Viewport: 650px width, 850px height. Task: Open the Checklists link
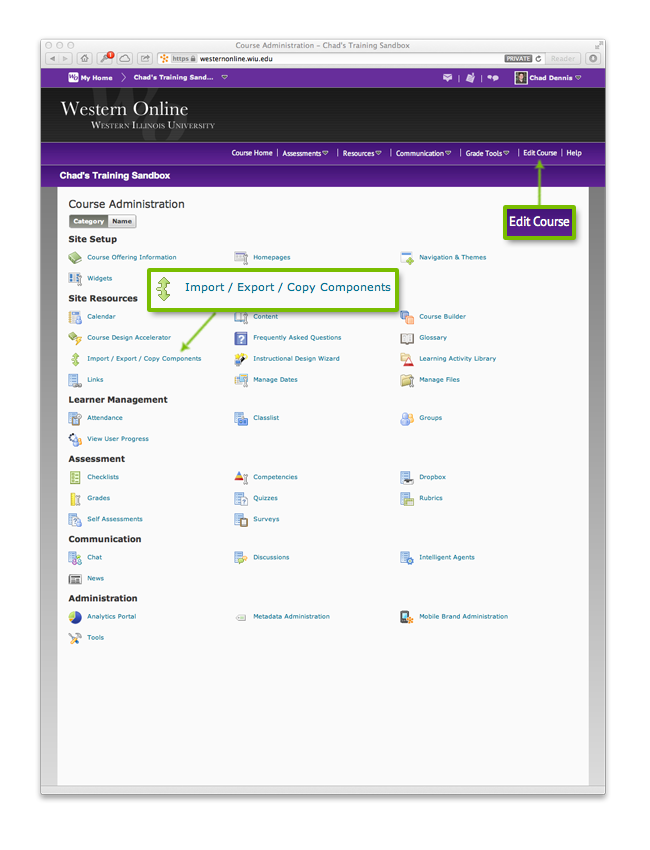[103, 477]
